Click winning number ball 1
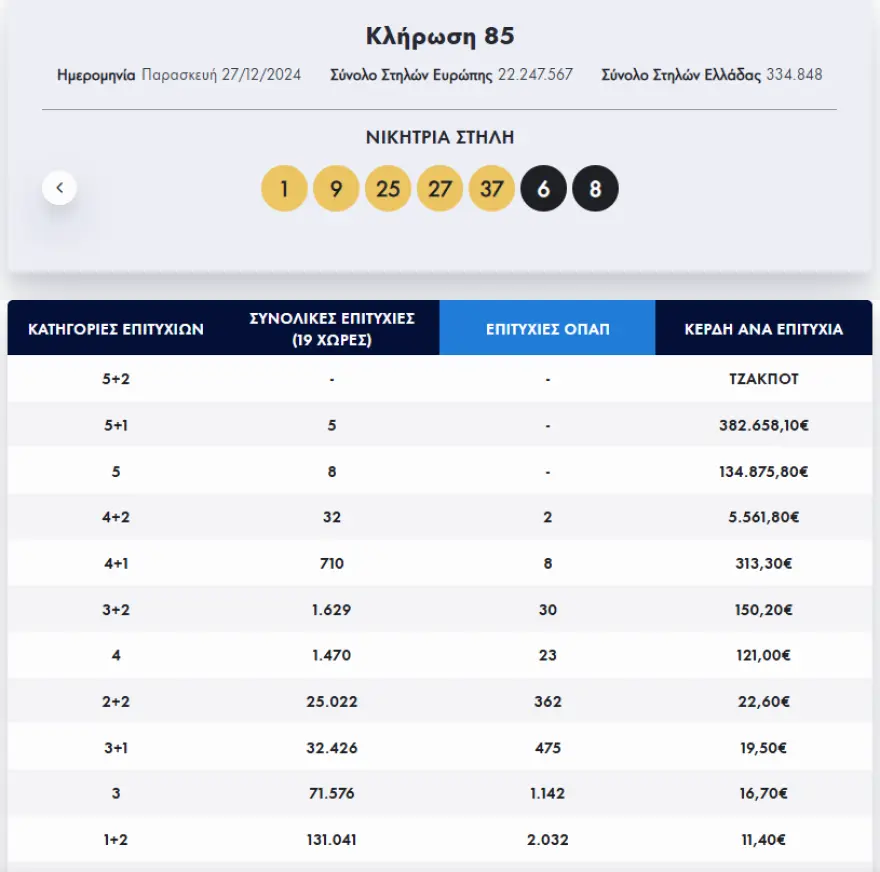880x872 pixels. click(284, 188)
